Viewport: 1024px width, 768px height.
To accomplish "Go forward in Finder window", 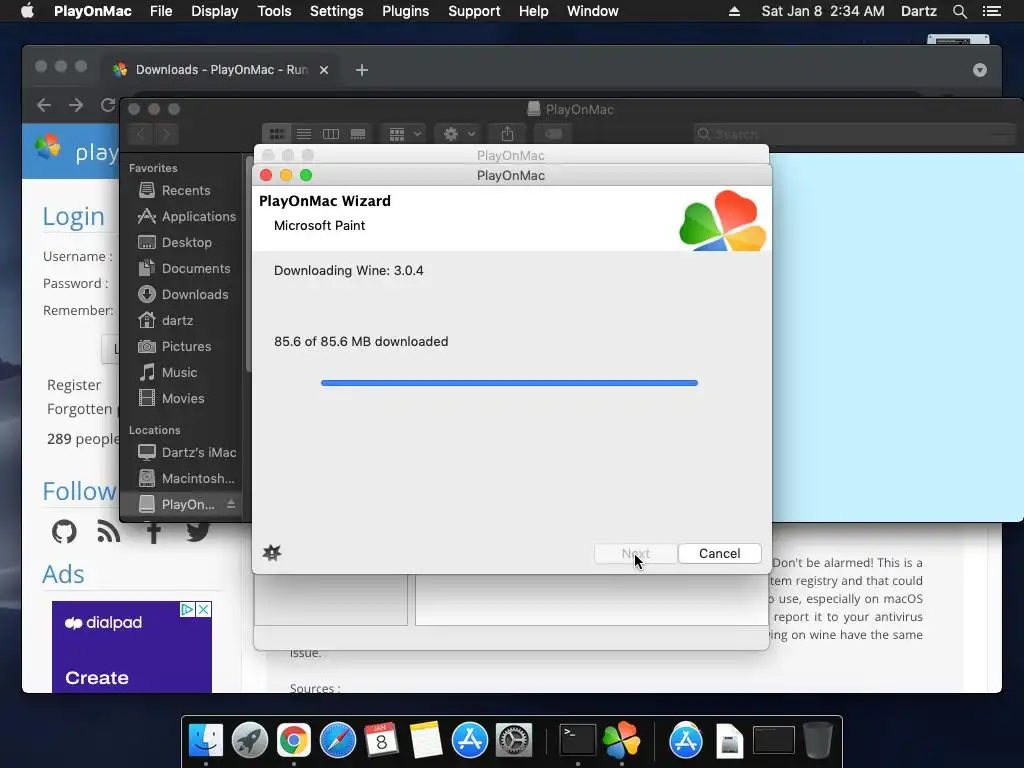I will point(167,134).
